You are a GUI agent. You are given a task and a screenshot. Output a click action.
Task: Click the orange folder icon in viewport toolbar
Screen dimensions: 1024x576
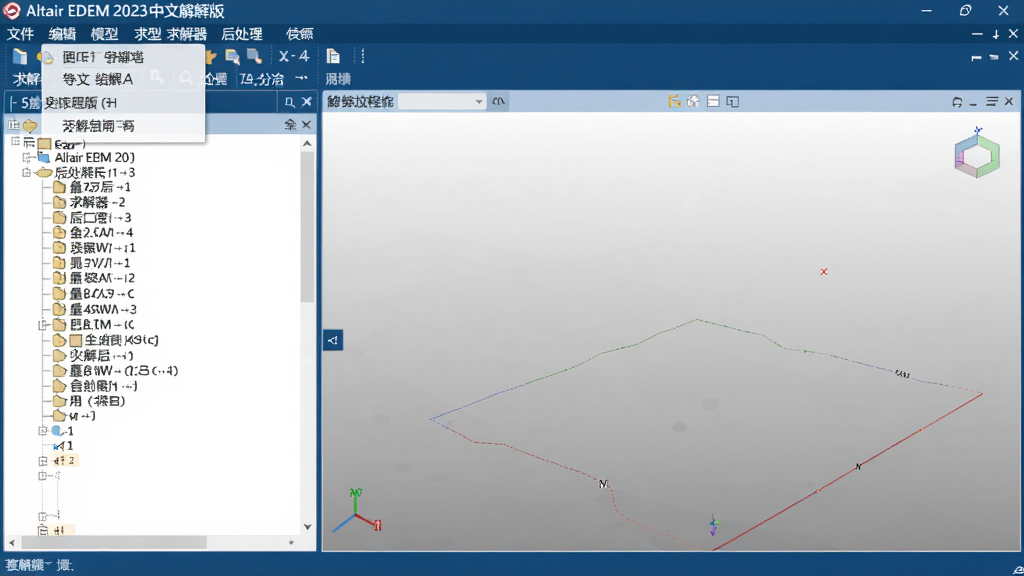click(674, 101)
